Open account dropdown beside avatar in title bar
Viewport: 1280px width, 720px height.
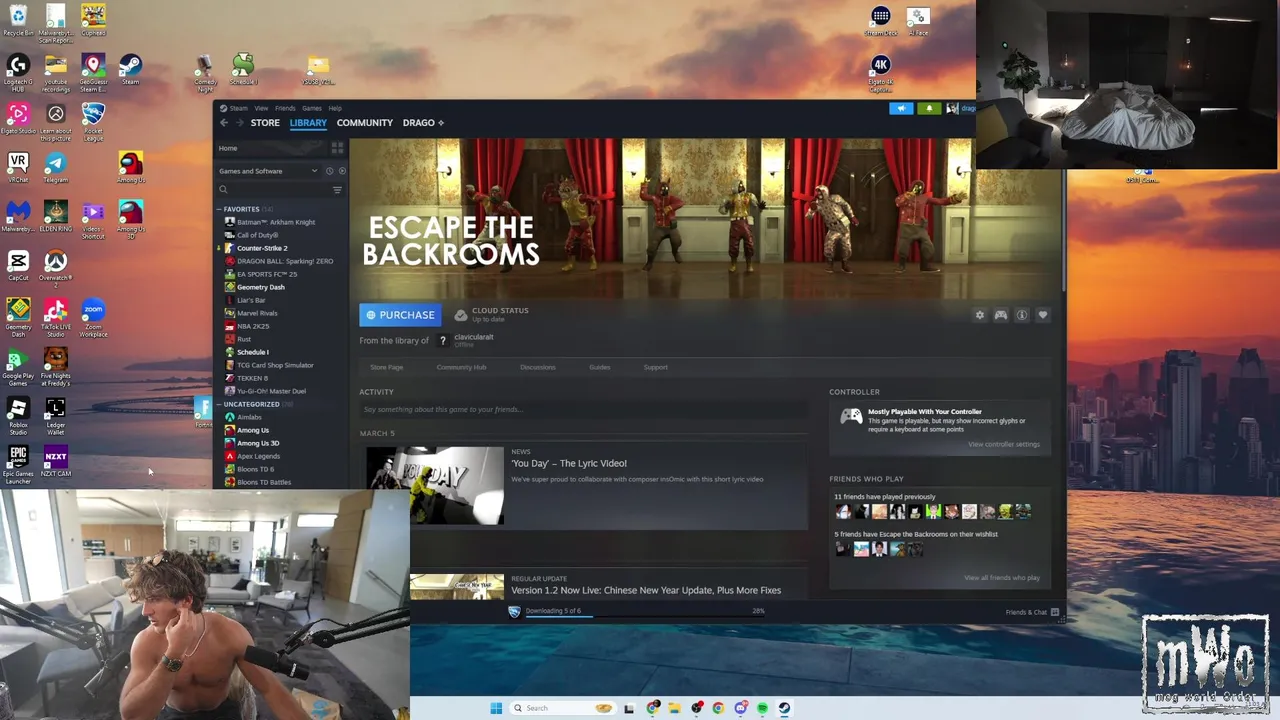967,108
